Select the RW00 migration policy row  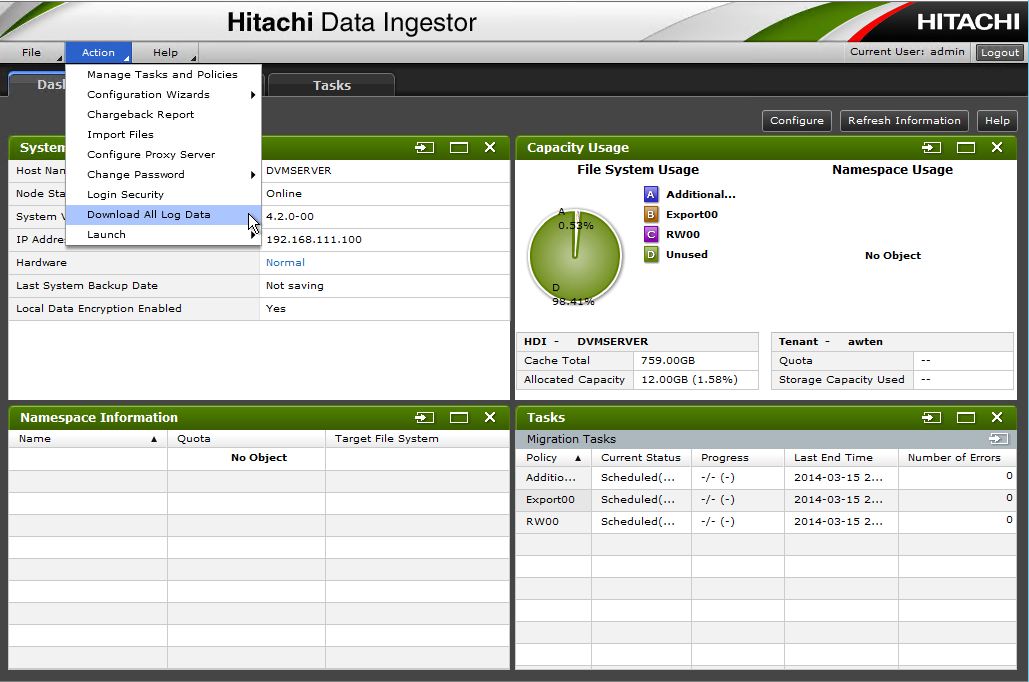pos(766,522)
